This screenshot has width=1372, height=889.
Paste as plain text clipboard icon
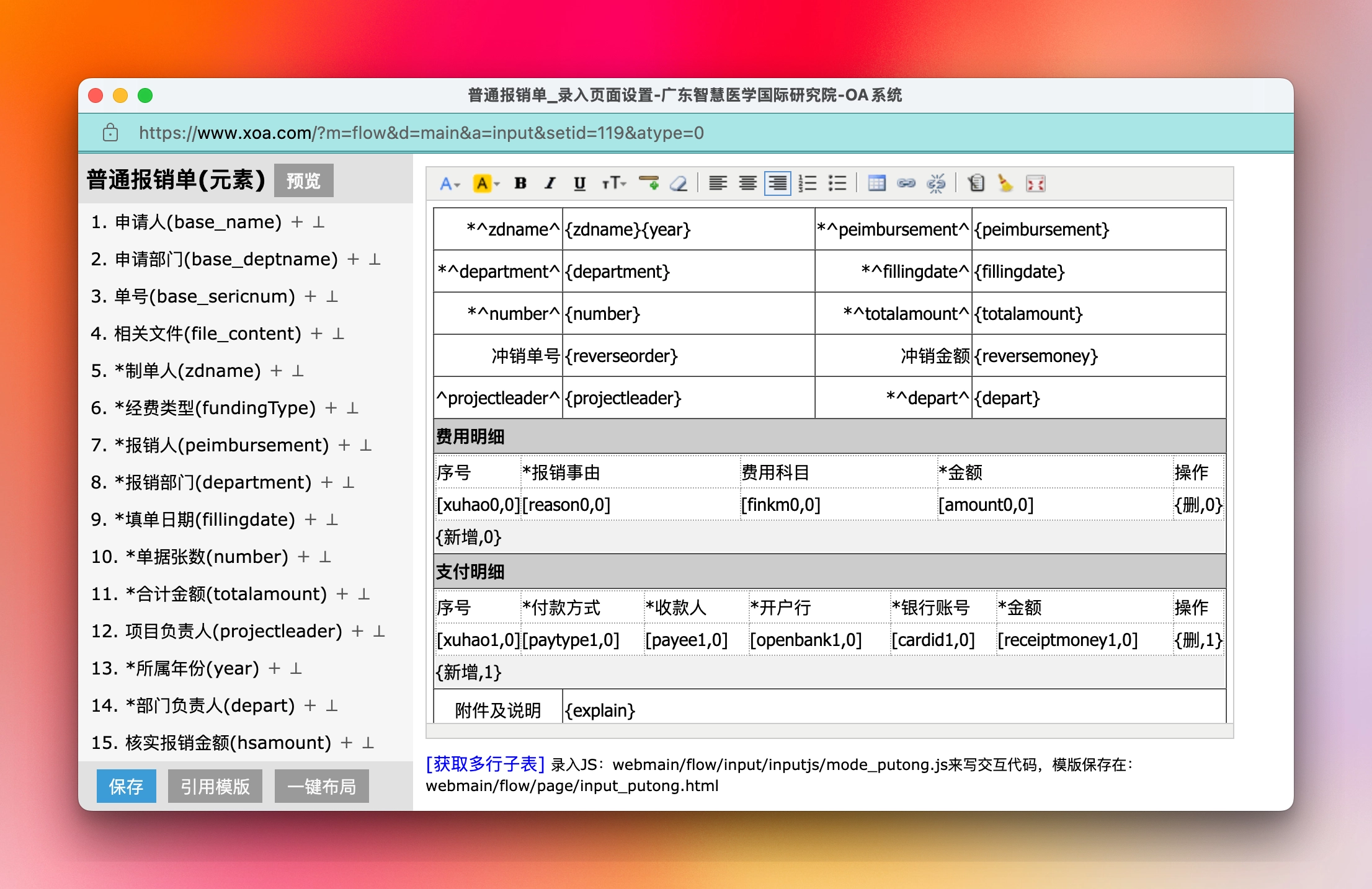976,184
